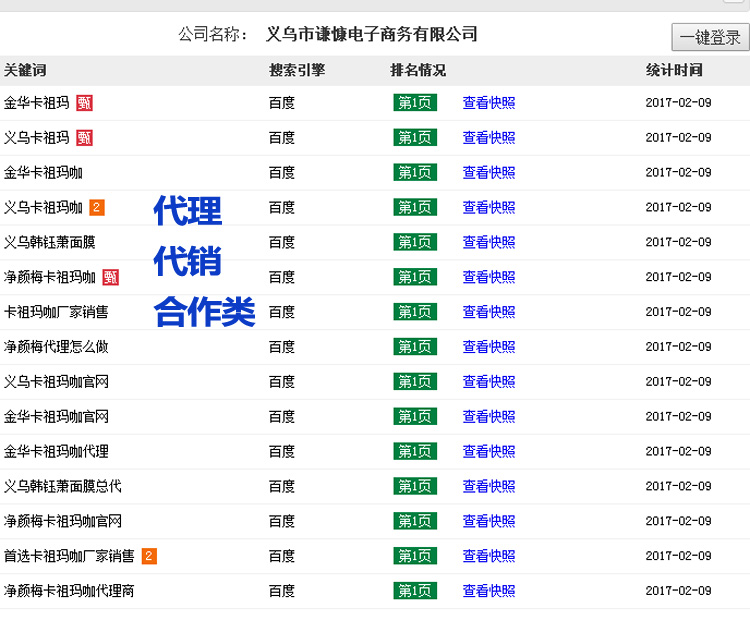This screenshot has height=620, width=750.
Task: Click red badge beside 金华卡祖玛
Action: (85, 103)
